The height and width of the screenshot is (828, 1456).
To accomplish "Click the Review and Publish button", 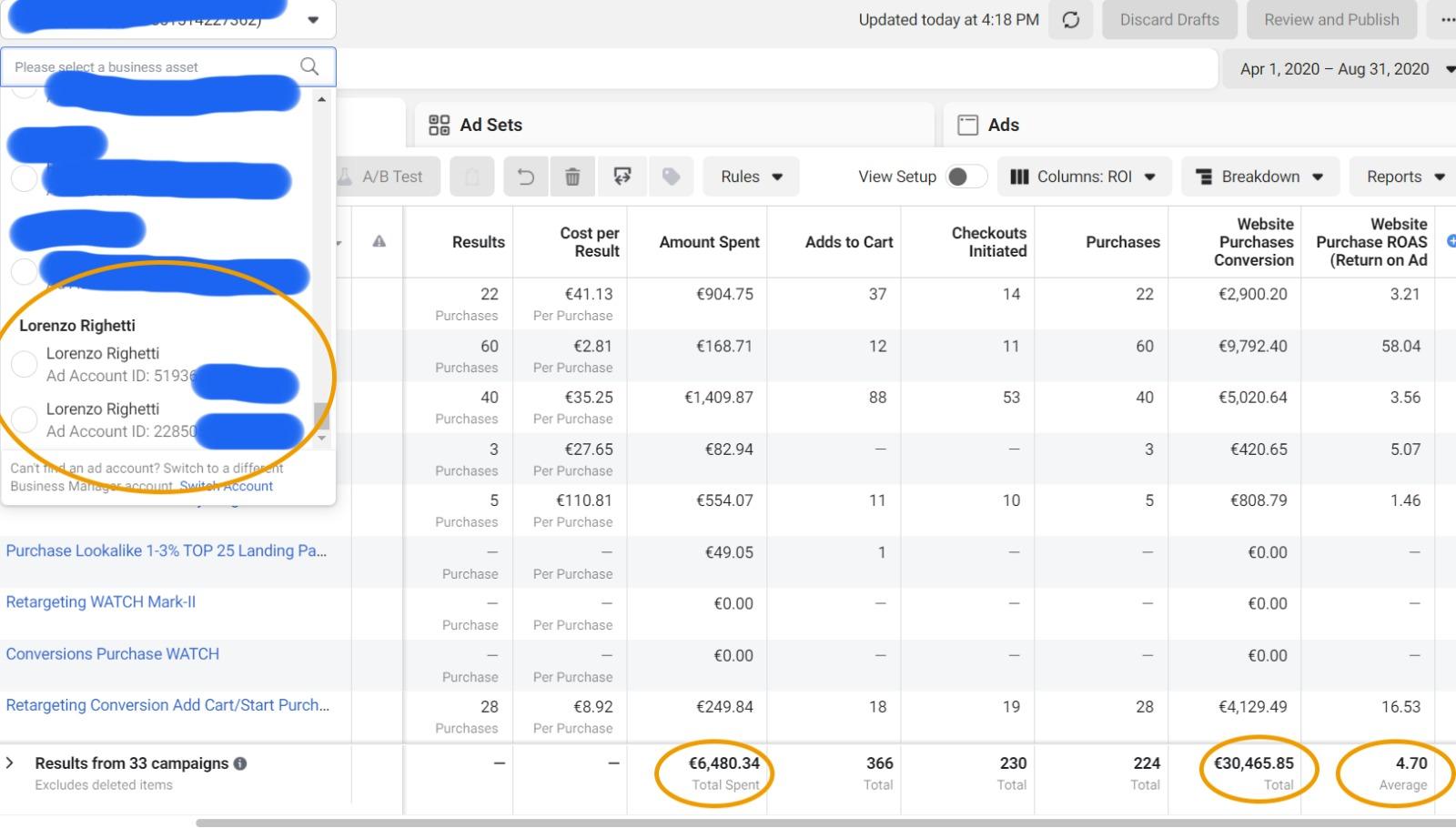I will [1331, 20].
